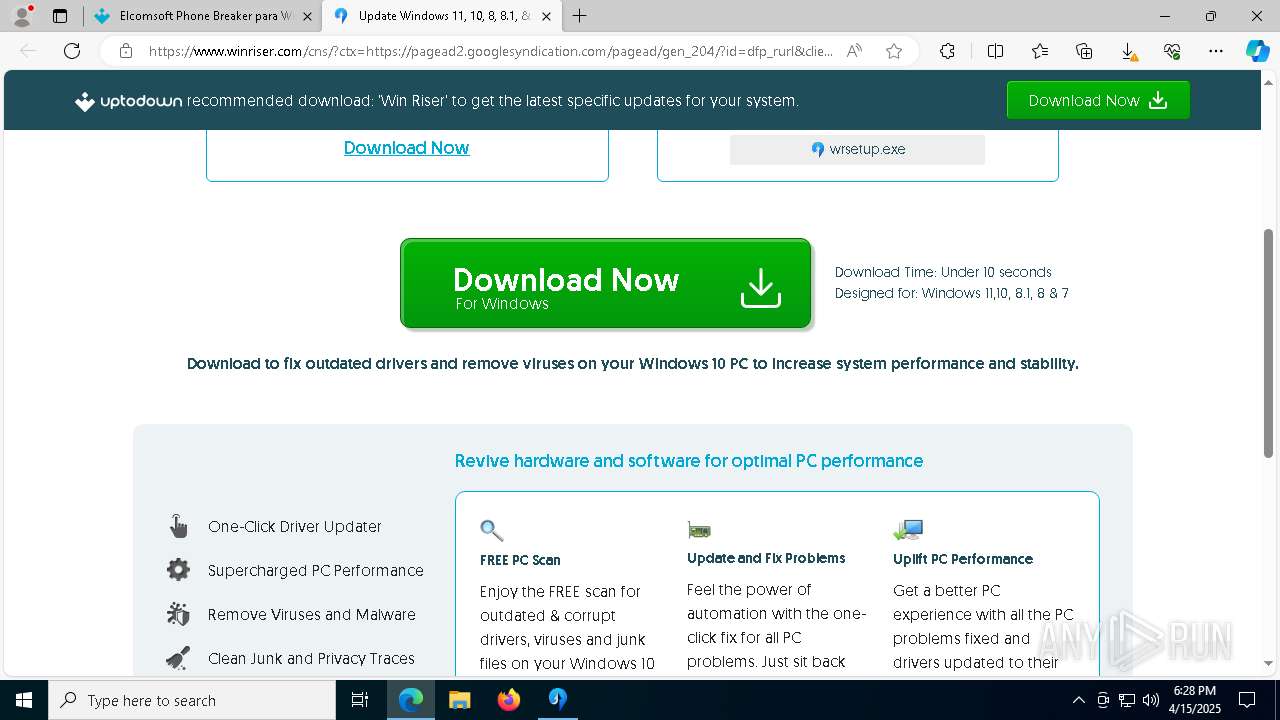Refresh the current page
This screenshot has height=720, width=1280.
point(72,51)
